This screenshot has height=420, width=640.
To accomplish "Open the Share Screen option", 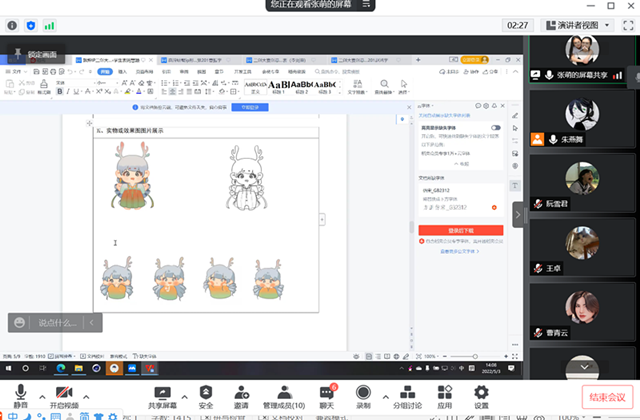I will coord(162,394).
